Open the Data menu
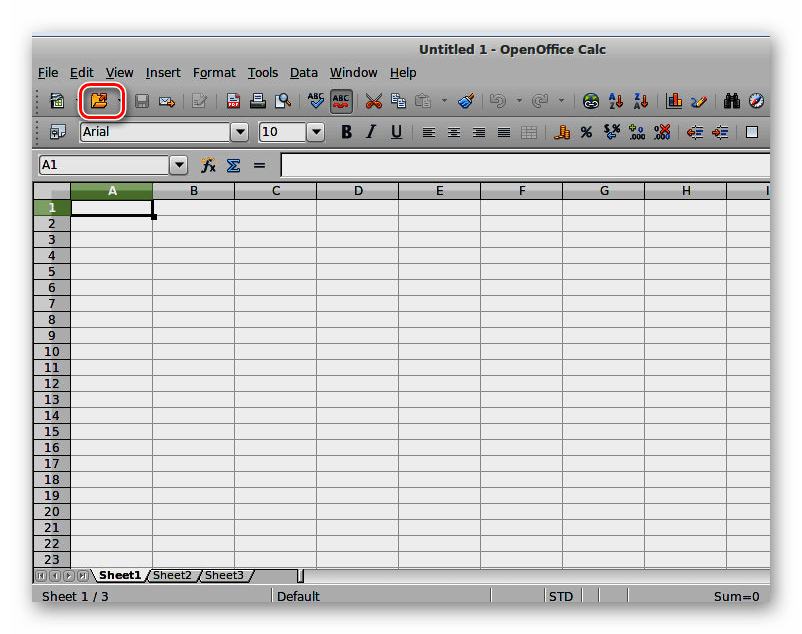802x634 pixels. pos(304,73)
